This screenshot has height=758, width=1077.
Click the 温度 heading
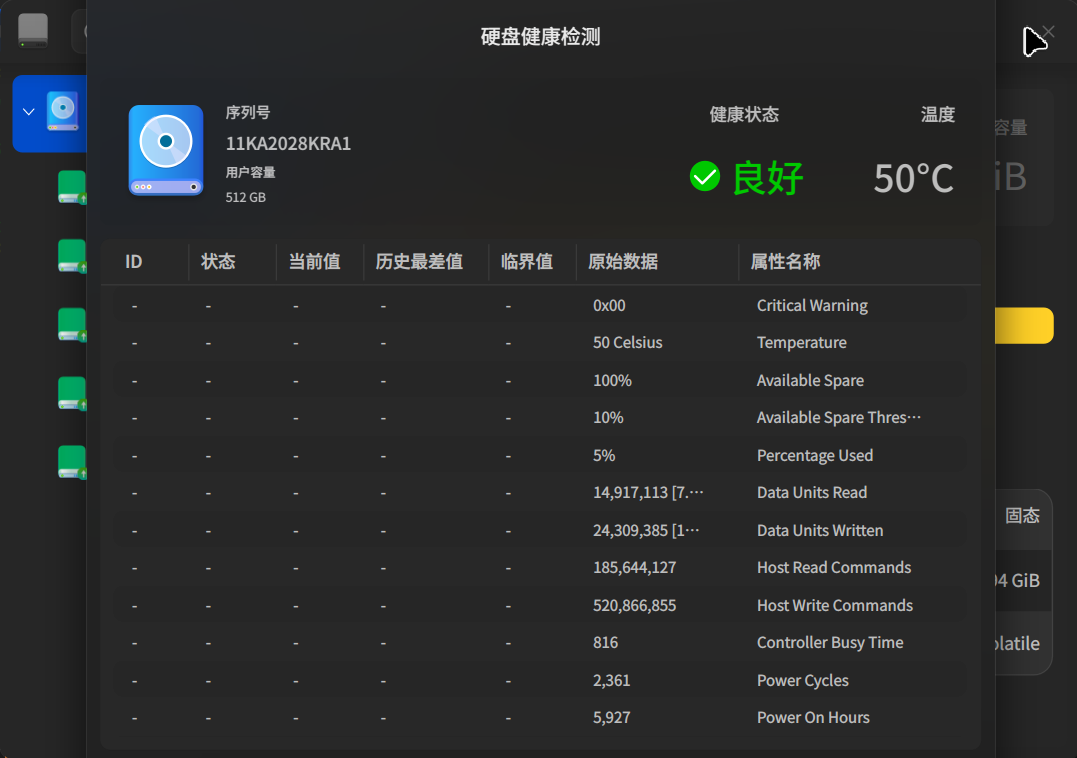point(938,114)
